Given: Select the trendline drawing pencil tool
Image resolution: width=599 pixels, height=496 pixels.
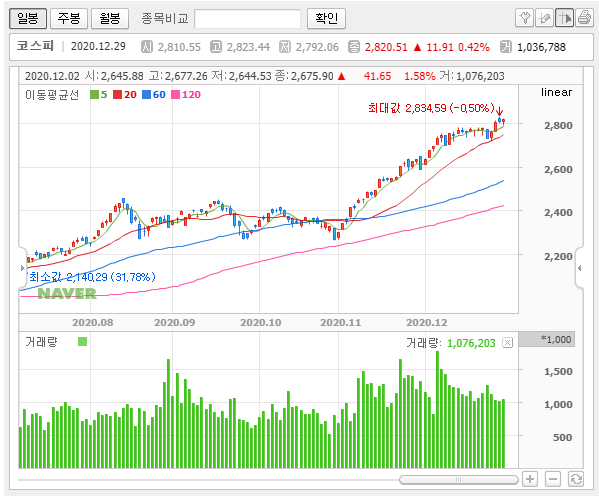Looking at the screenshot, I should click(x=544, y=18).
